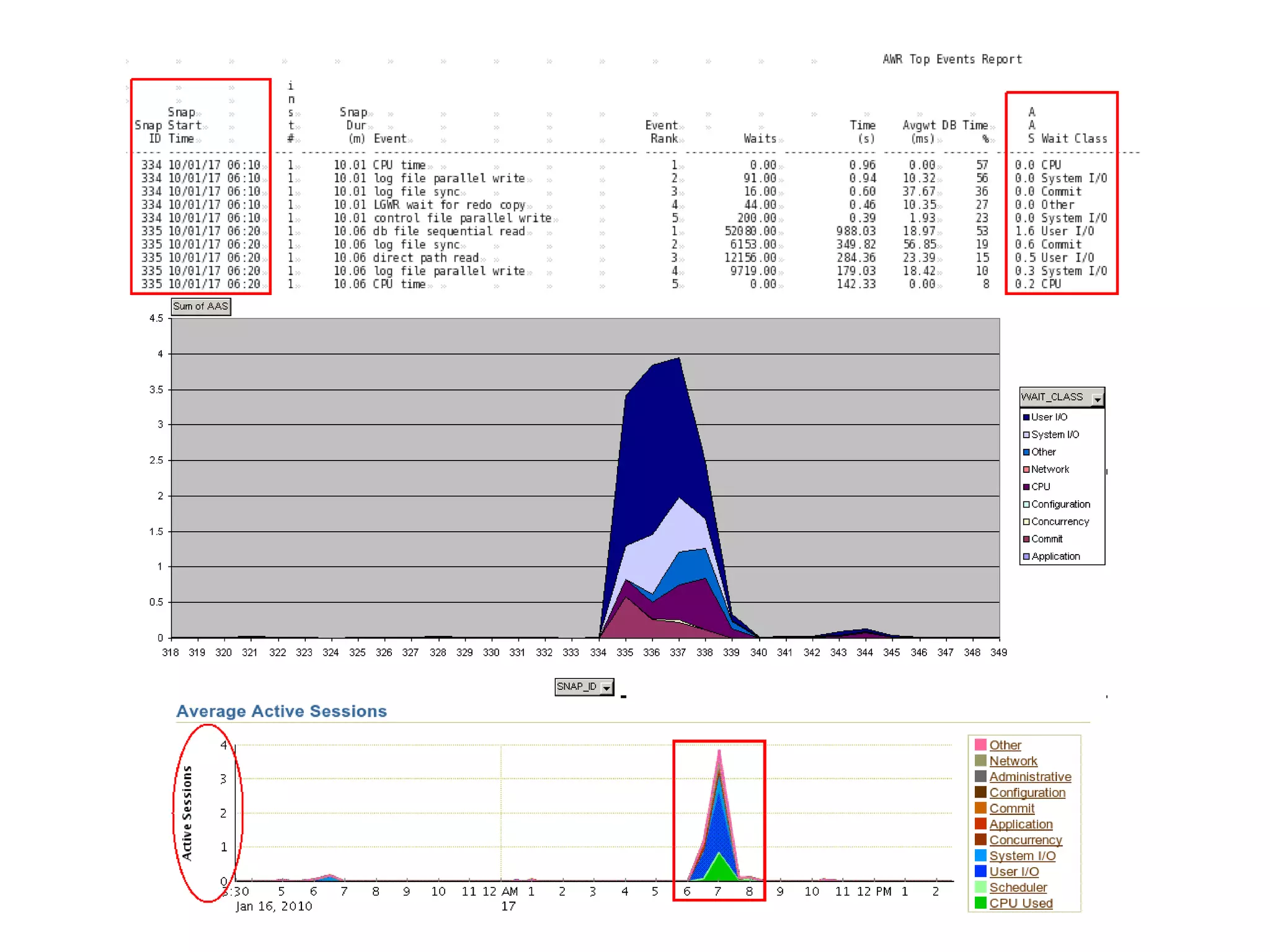Open the System I/O legend link
Screen dimensions: 1270x952
pos(1021,855)
